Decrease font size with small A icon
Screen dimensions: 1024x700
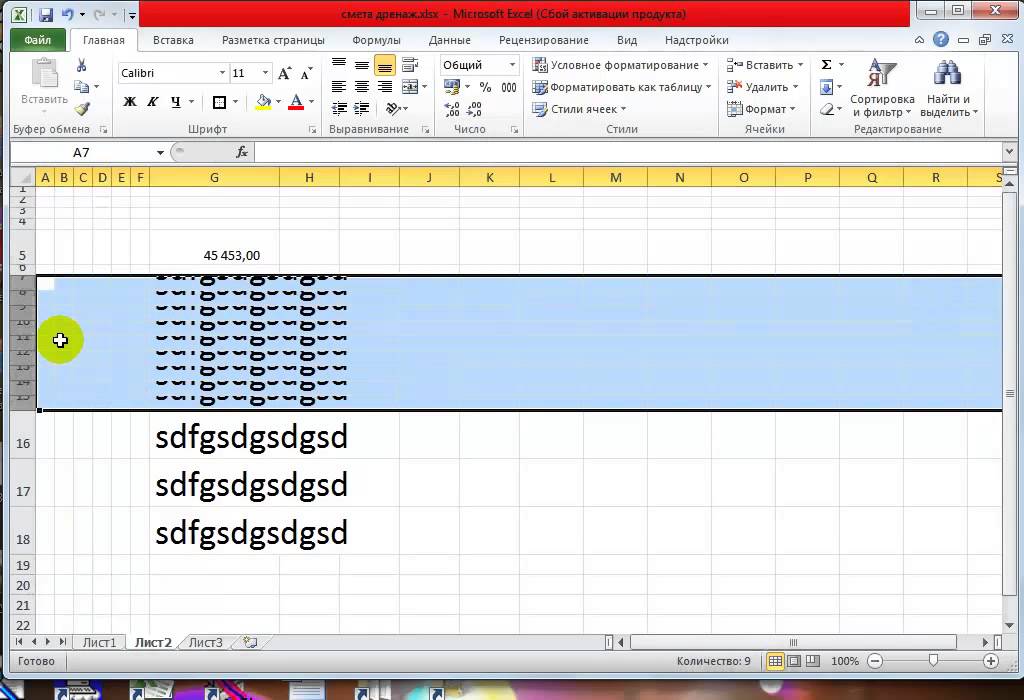[x=306, y=73]
